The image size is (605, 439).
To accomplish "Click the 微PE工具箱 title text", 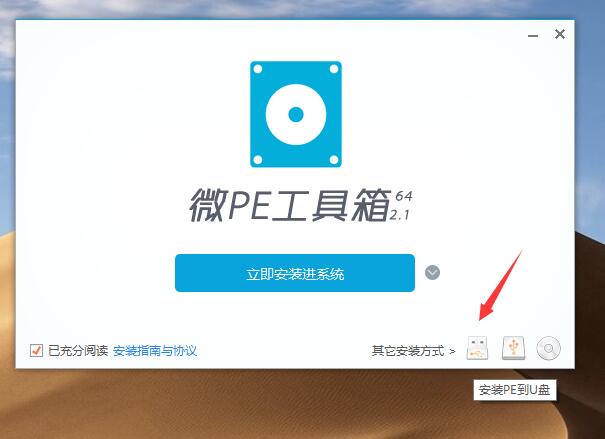I will (x=290, y=205).
